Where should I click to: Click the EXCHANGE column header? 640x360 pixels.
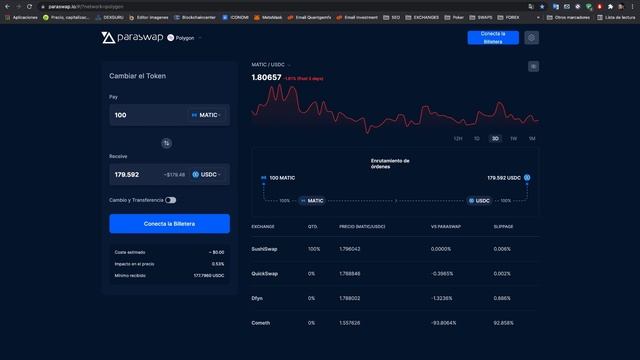263,227
